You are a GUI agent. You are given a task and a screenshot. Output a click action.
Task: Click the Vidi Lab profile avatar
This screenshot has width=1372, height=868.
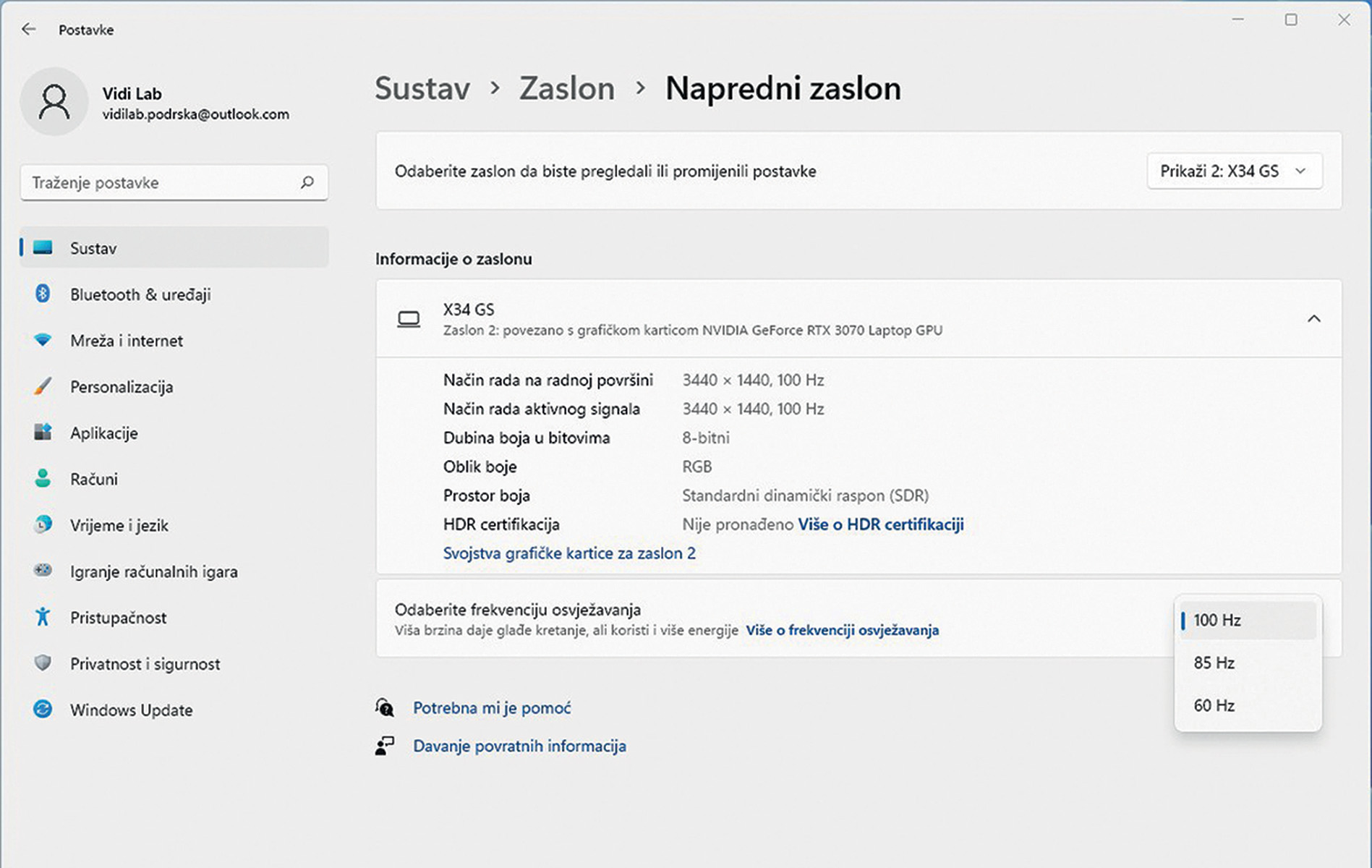[54, 102]
